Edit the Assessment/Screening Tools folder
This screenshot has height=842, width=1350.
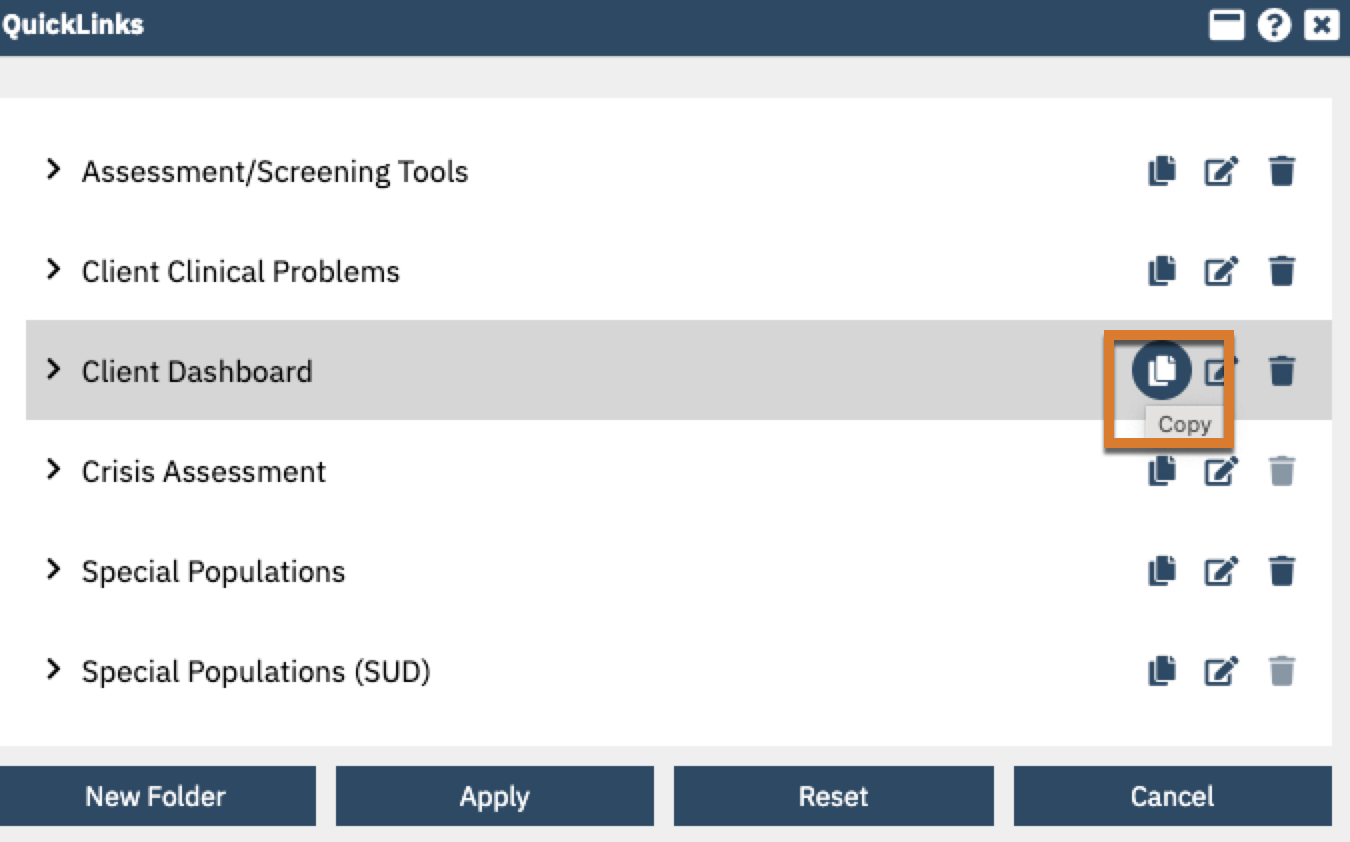(1221, 171)
